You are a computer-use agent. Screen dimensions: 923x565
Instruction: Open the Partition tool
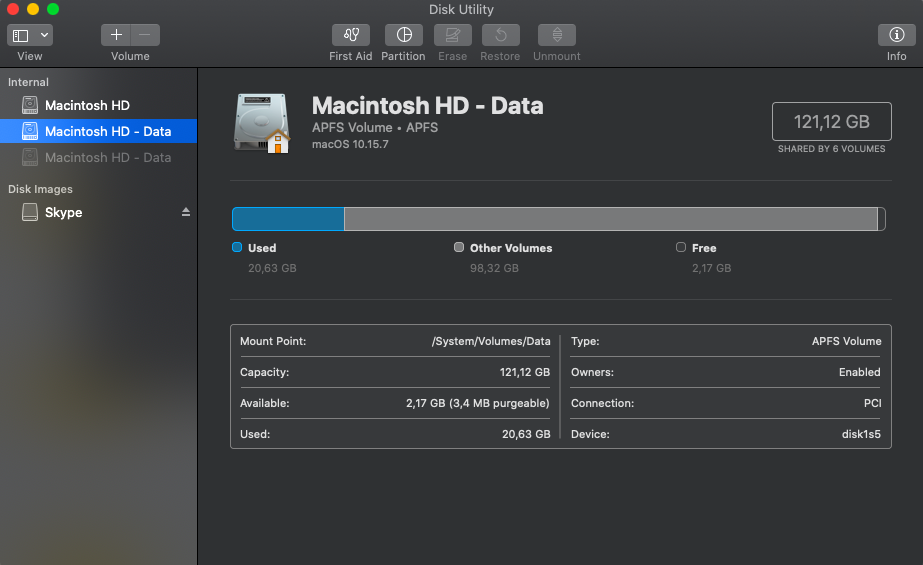pos(403,35)
